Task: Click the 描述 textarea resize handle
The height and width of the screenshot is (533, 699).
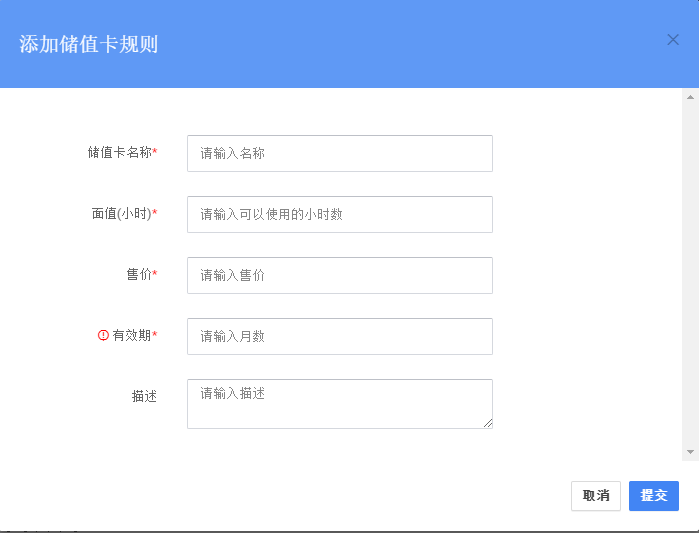Action: (x=488, y=423)
